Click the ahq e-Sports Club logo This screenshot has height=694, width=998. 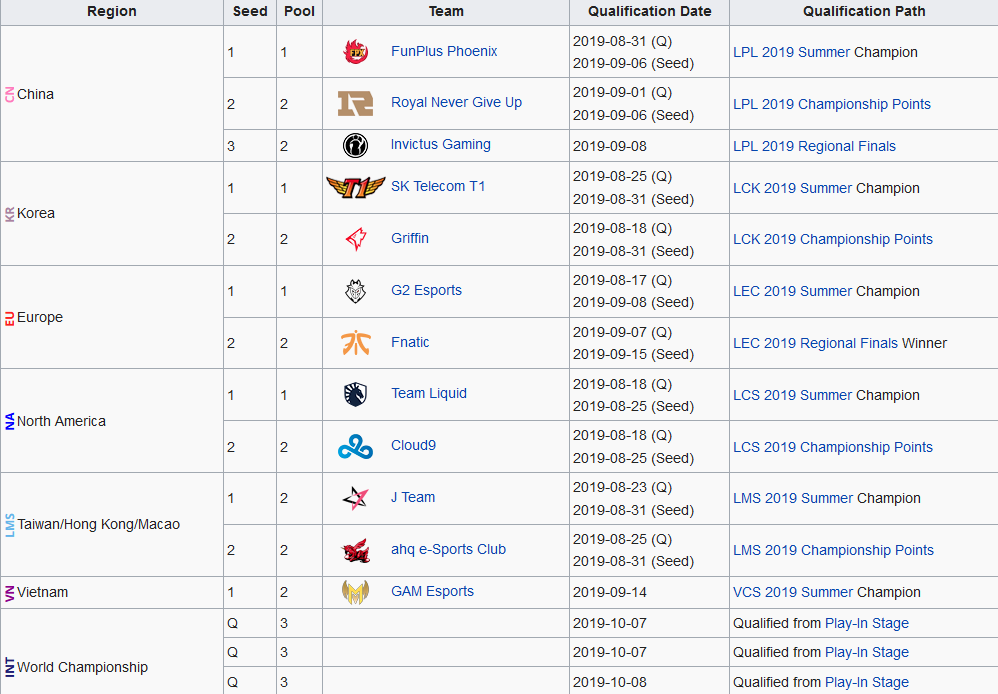coord(355,550)
